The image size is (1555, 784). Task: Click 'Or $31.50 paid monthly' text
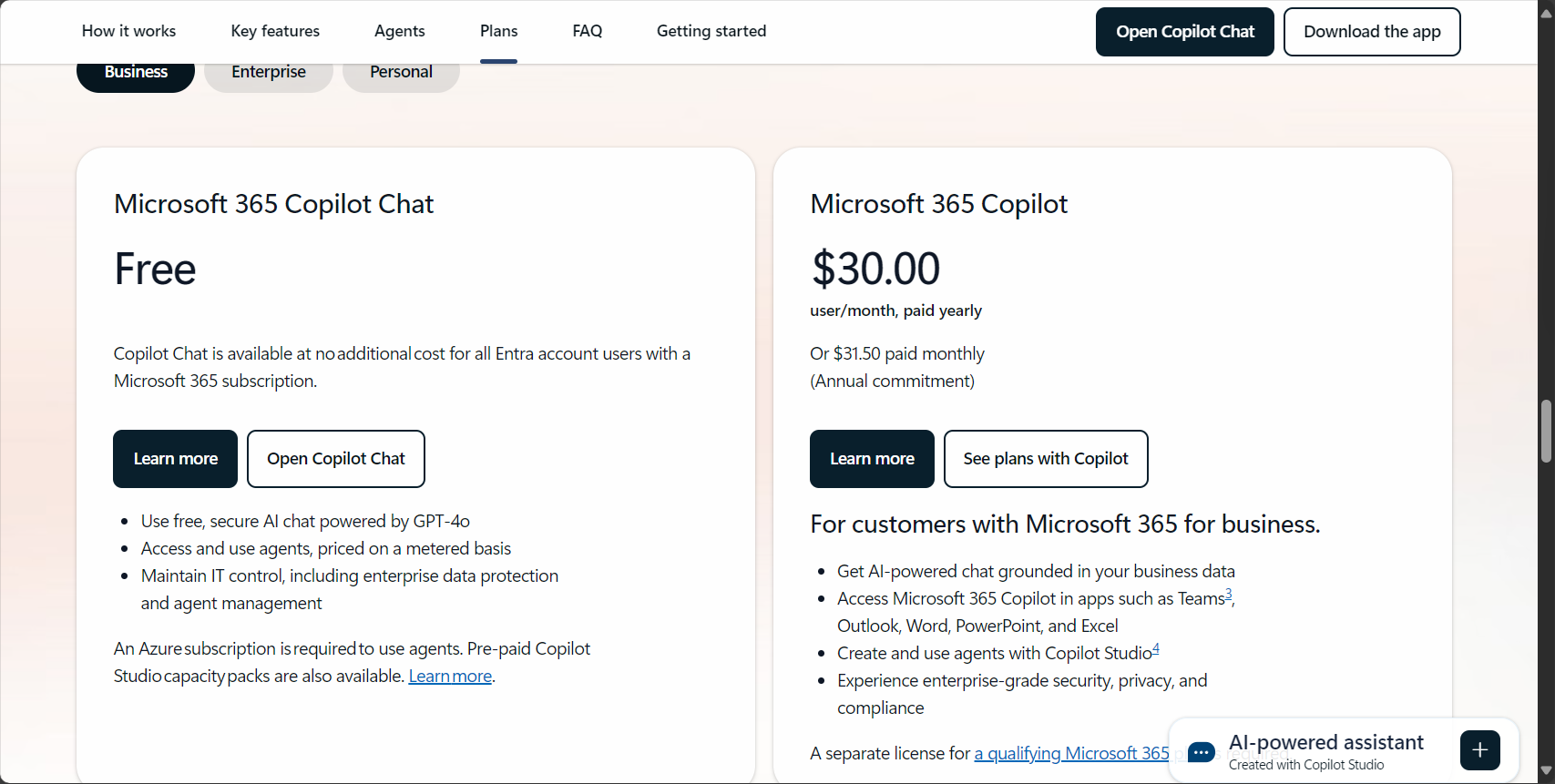pyautogui.click(x=897, y=353)
